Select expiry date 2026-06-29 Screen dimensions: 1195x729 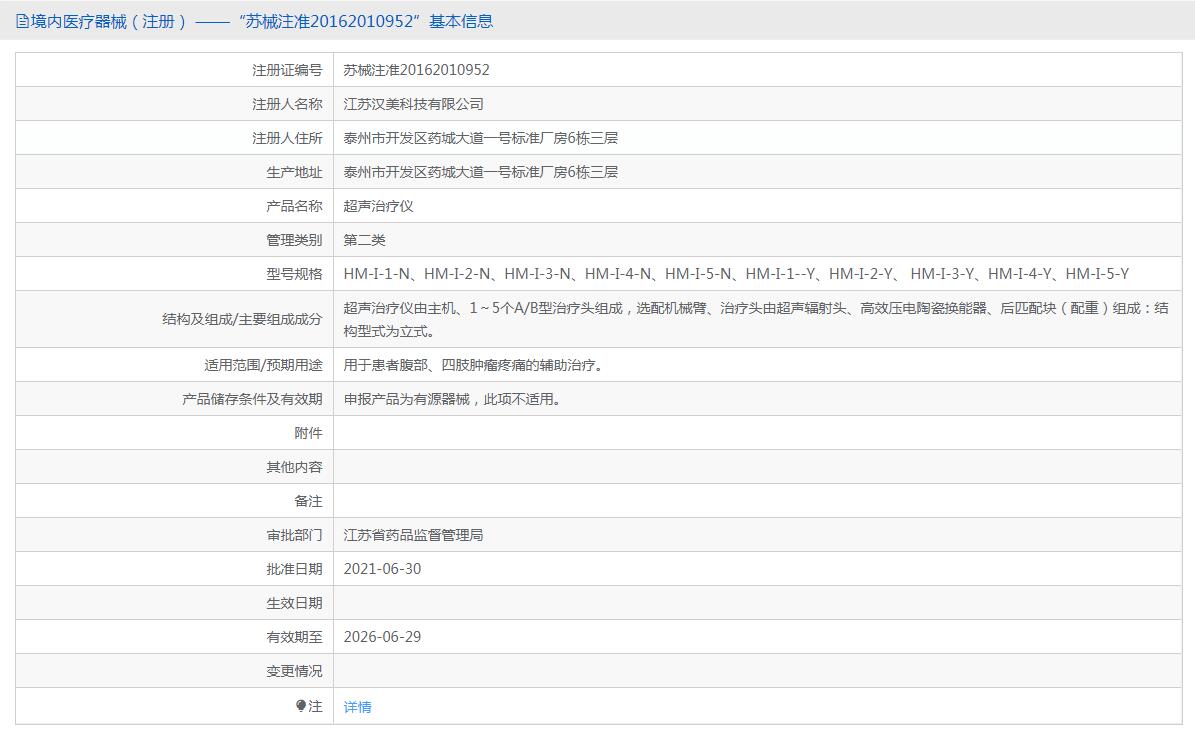click(382, 637)
